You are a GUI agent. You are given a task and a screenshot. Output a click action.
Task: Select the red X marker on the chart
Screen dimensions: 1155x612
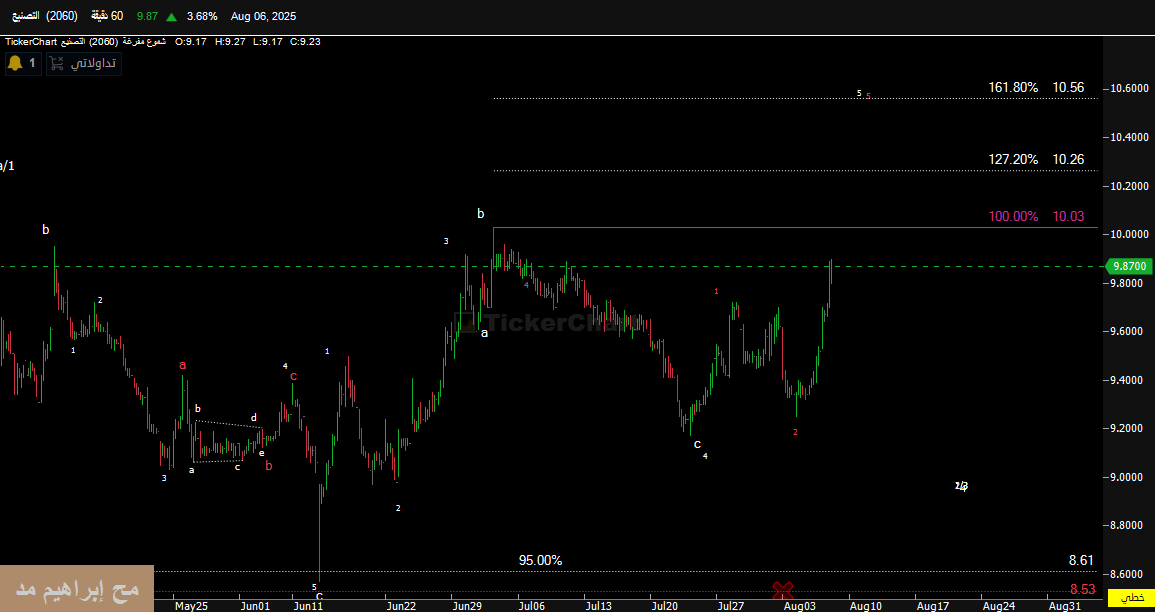pos(782,589)
